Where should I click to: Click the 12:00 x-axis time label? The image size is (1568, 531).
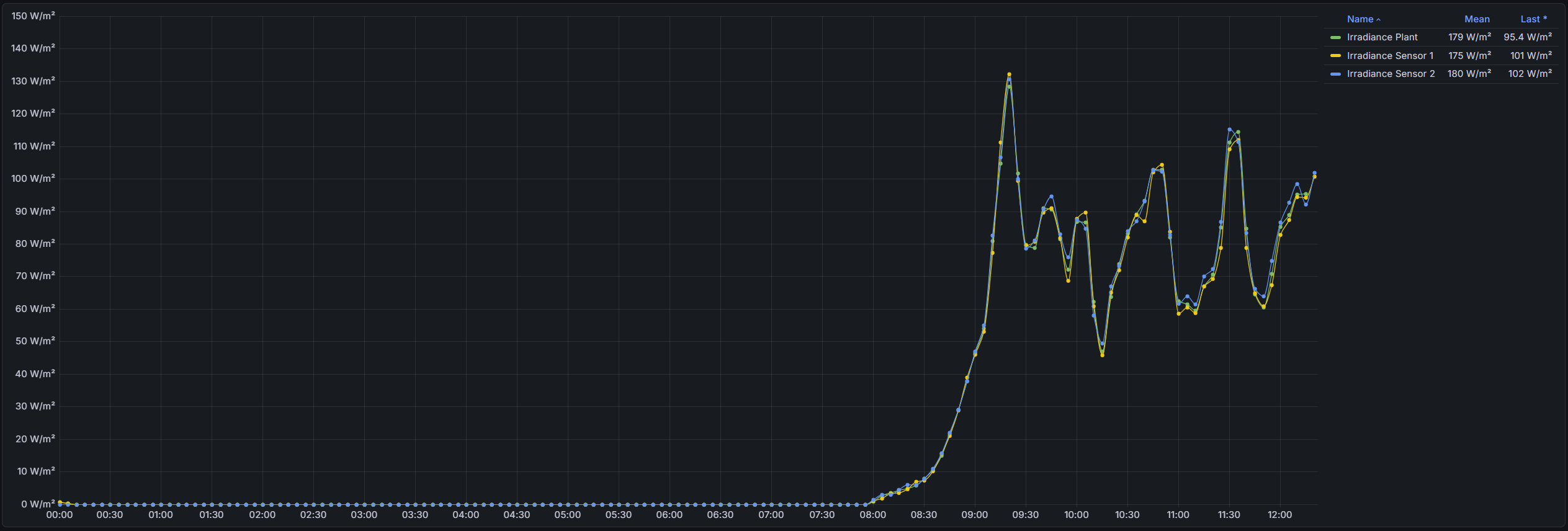click(x=1279, y=515)
